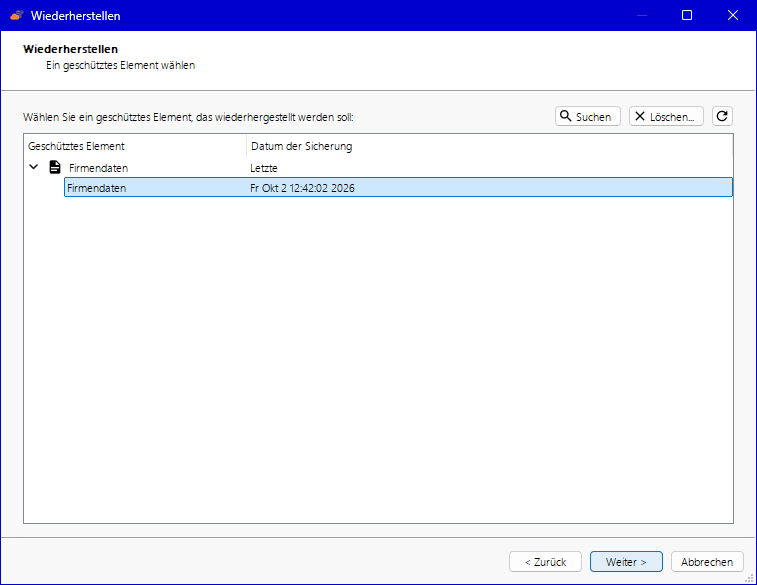
Task: Sort by Geschütztes Element column header
Action: [135, 146]
